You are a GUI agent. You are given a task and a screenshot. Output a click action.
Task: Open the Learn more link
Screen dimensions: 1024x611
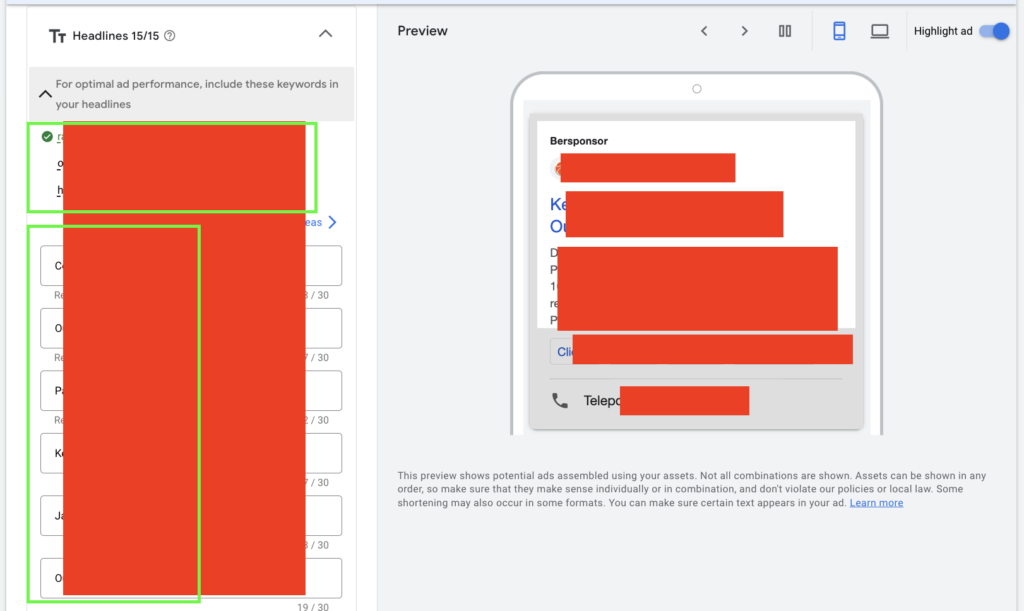(x=876, y=503)
